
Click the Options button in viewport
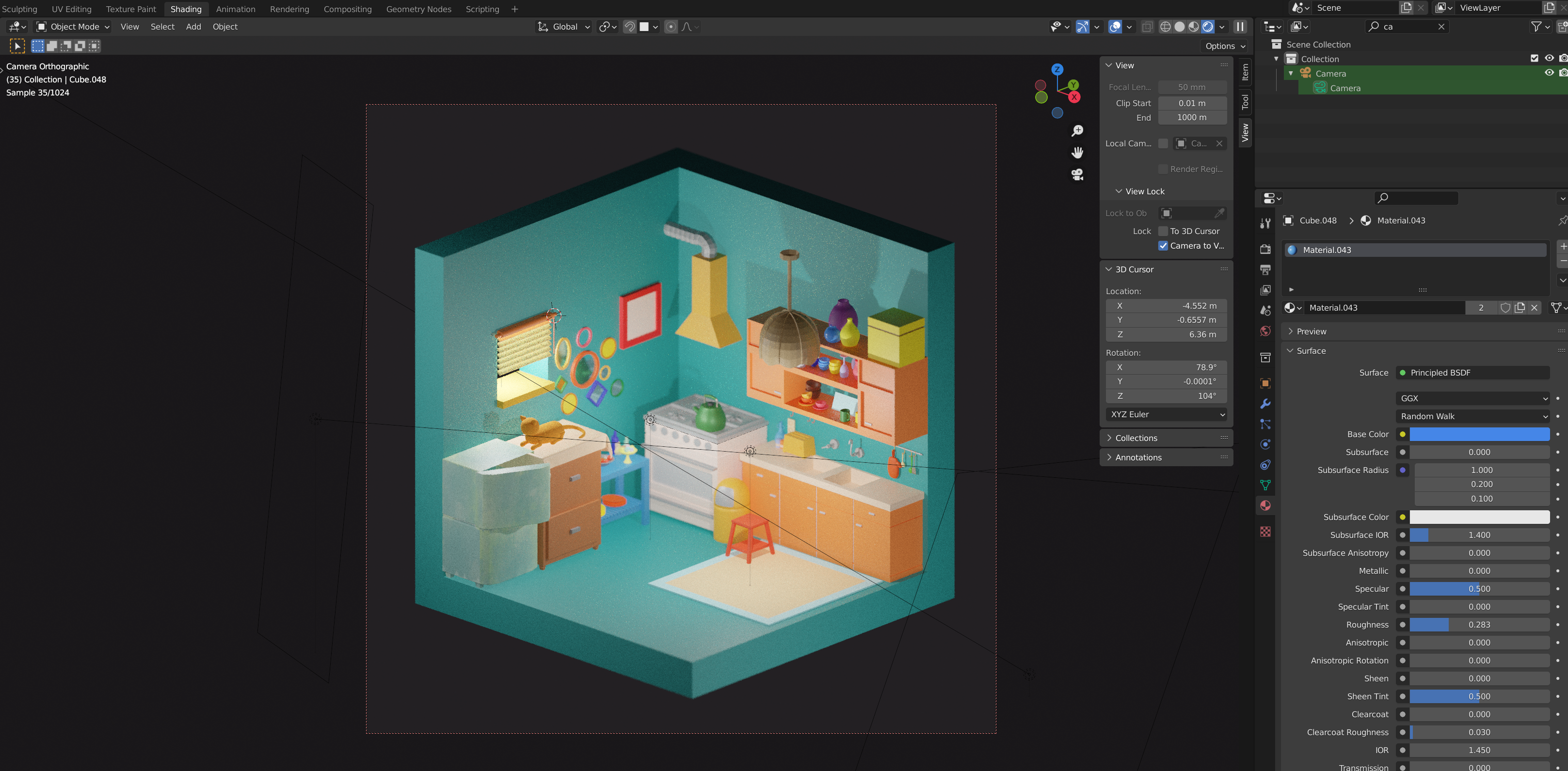click(1225, 46)
